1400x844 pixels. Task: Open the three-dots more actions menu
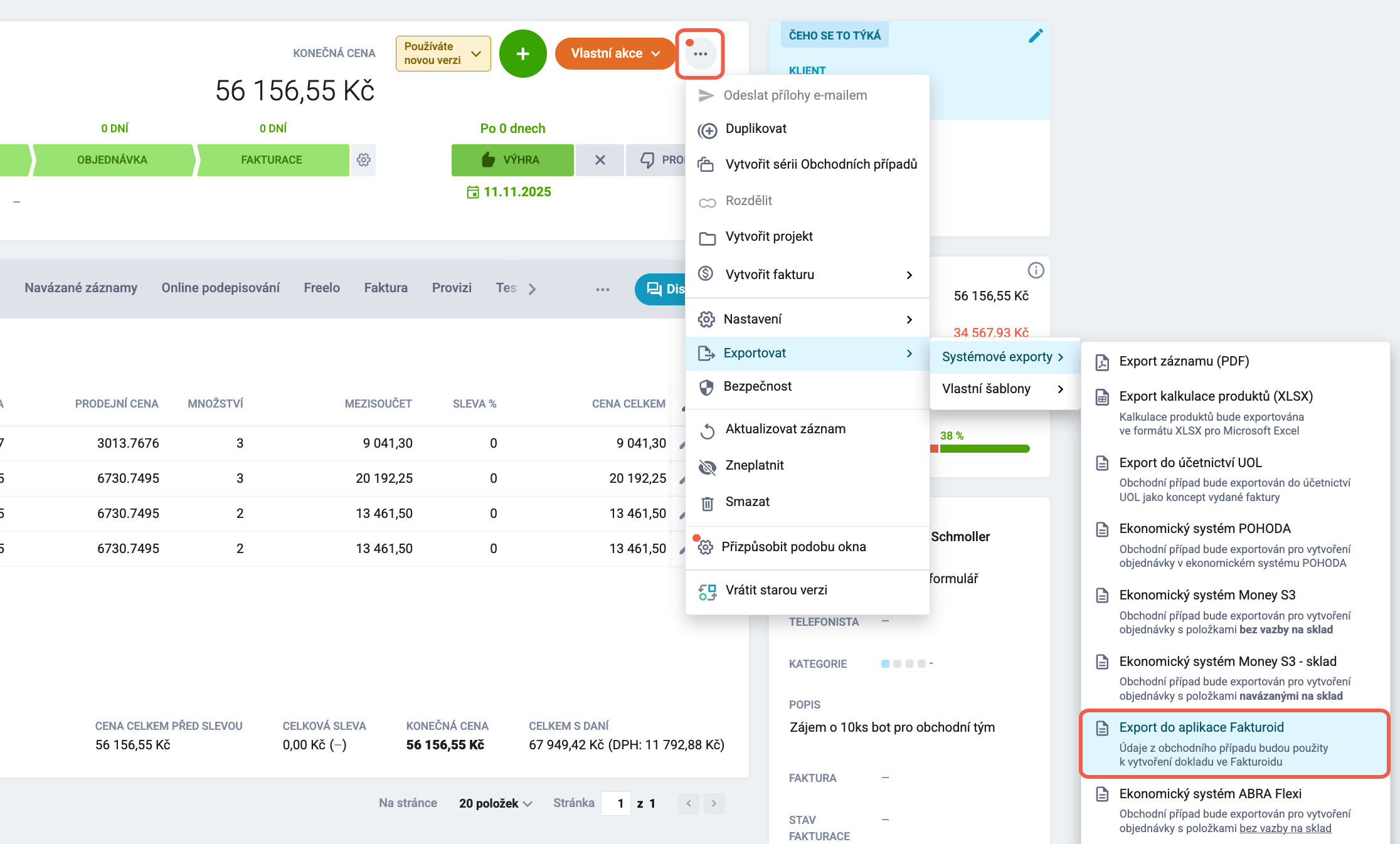tap(700, 54)
